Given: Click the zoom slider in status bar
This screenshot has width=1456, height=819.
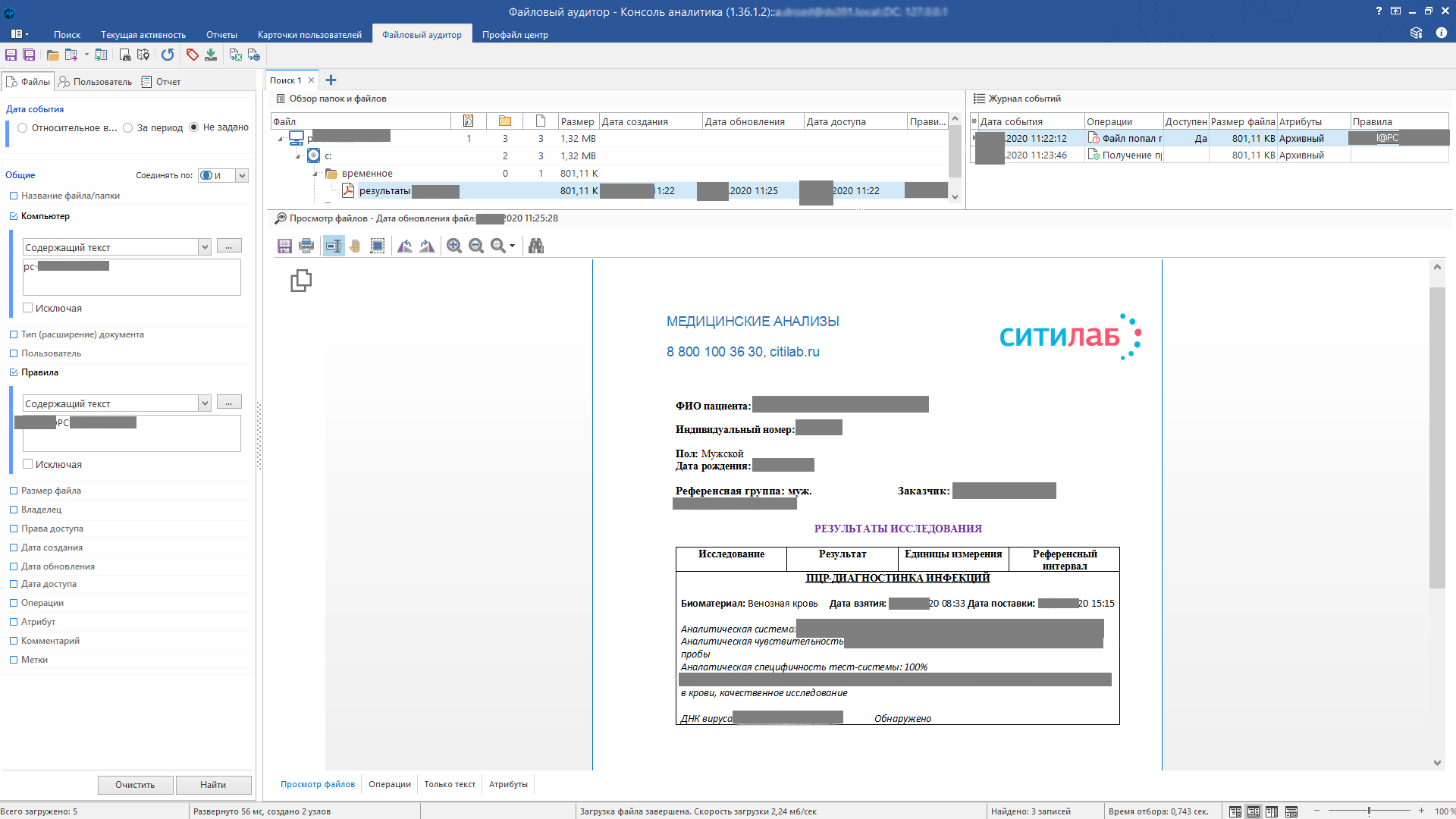Looking at the screenshot, I should (1369, 811).
